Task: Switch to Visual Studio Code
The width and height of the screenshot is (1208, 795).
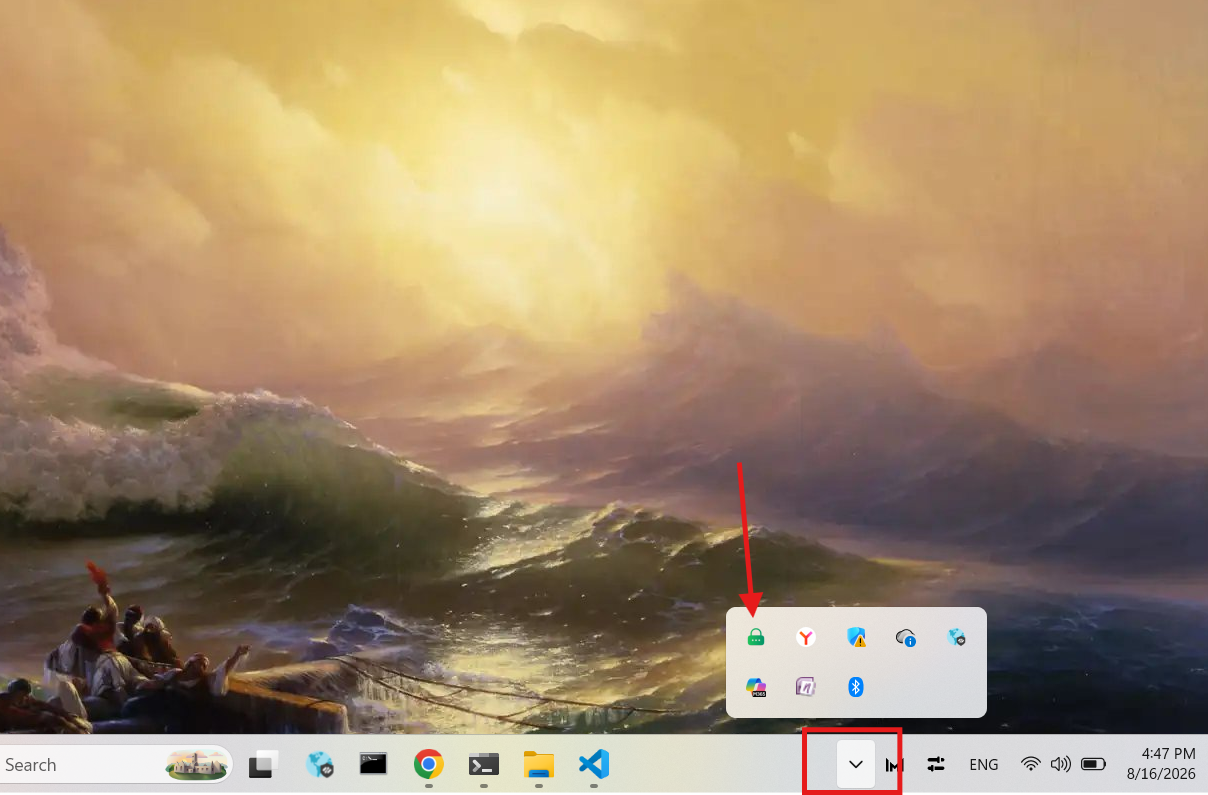Action: tap(594, 765)
